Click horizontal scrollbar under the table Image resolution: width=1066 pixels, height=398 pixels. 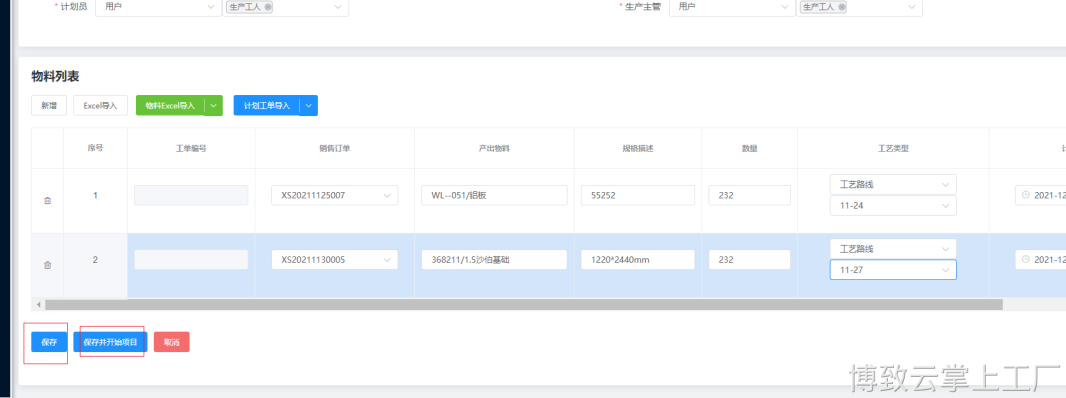tap(523, 305)
